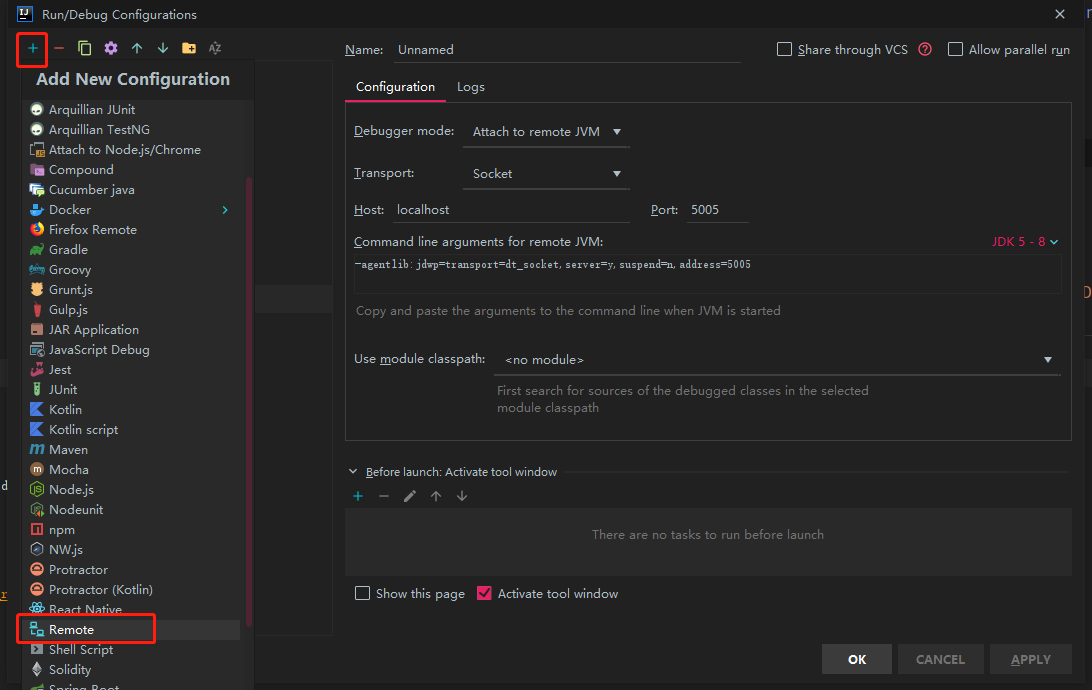Screen dimensions: 1092x690
Task: Open the Edit Templates gear icon
Action: pyautogui.click(x=111, y=48)
